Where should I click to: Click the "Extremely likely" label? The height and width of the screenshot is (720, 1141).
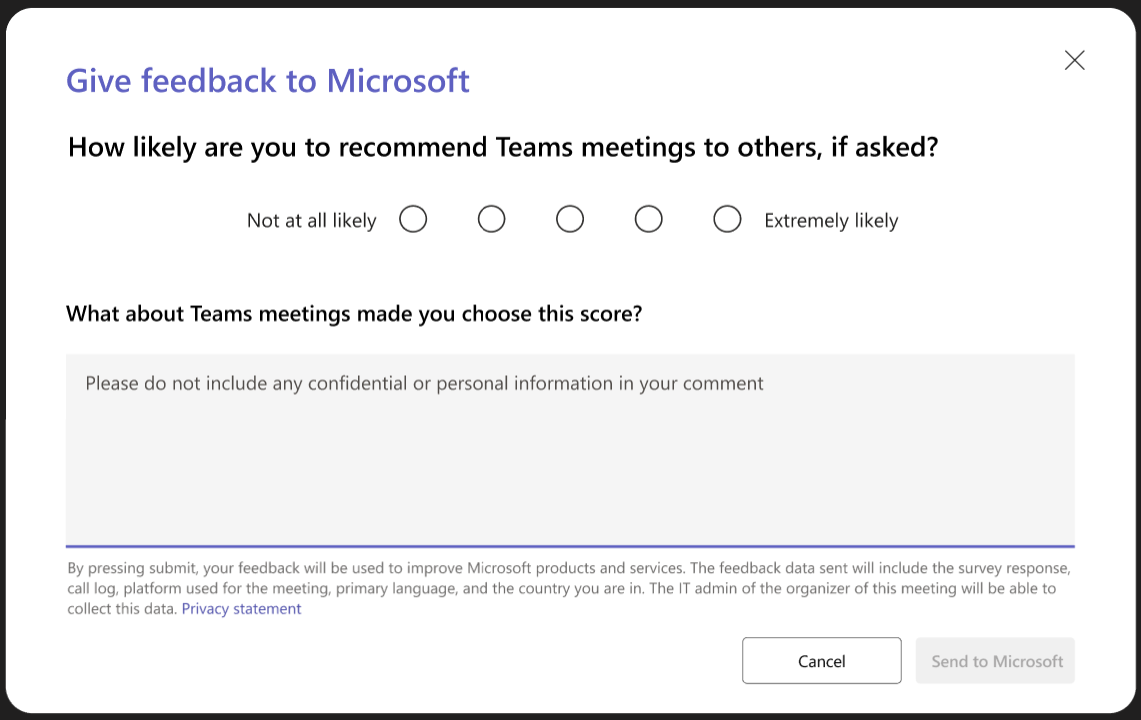[831, 220]
